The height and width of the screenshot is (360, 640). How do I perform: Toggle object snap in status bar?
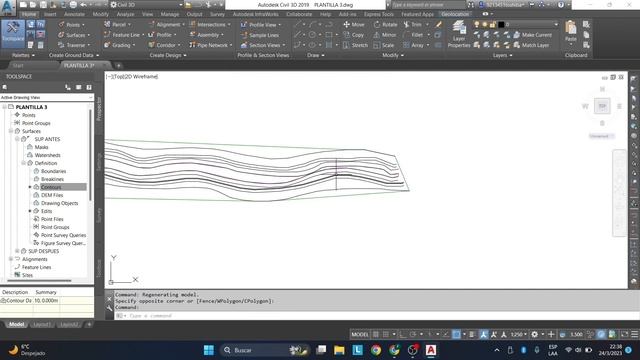click(x=456, y=334)
